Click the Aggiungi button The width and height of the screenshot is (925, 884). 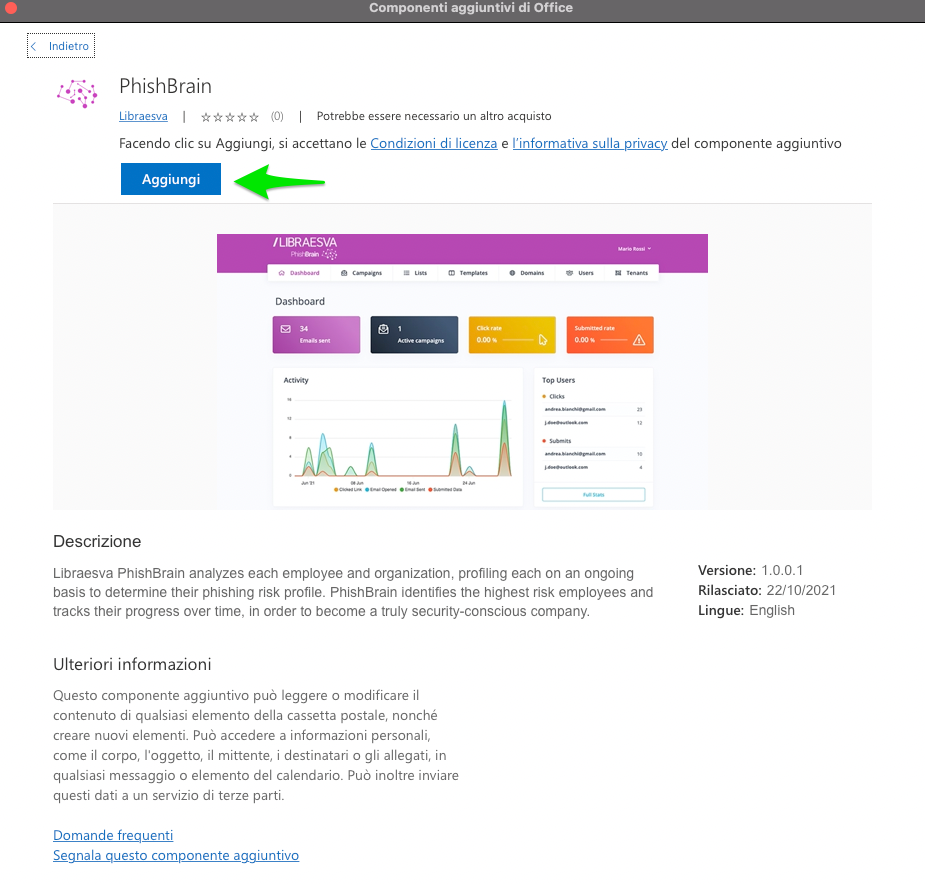point(171,179)
